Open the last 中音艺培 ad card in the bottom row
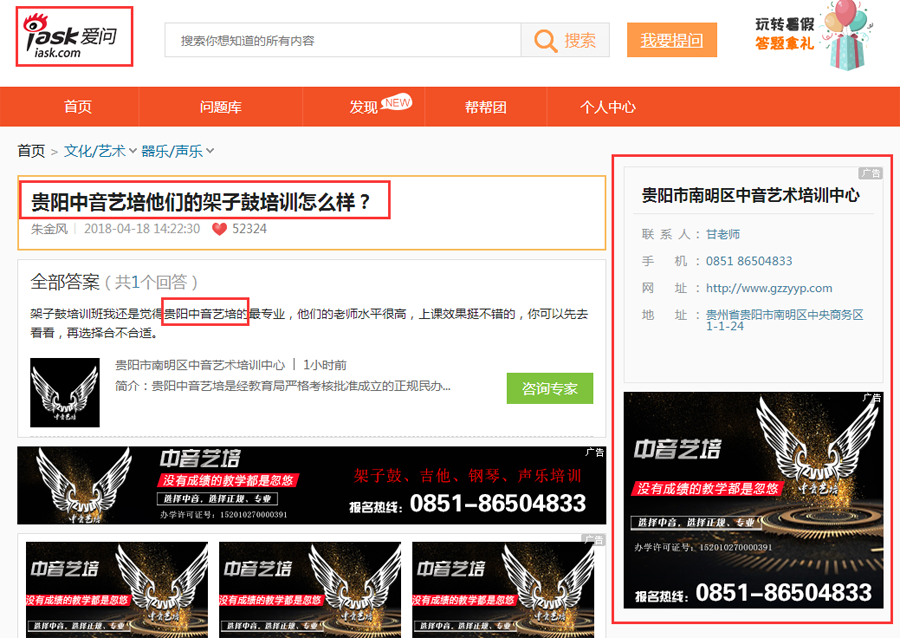 point(503,590)
